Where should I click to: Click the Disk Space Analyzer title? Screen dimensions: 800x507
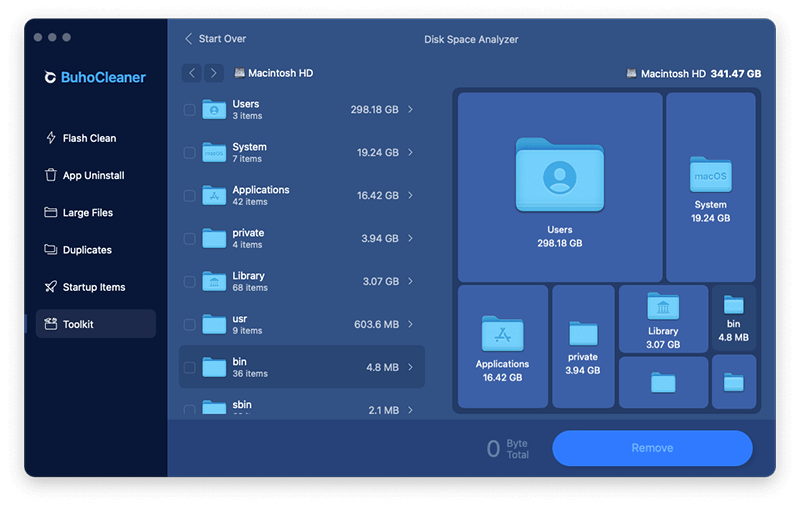471,39
